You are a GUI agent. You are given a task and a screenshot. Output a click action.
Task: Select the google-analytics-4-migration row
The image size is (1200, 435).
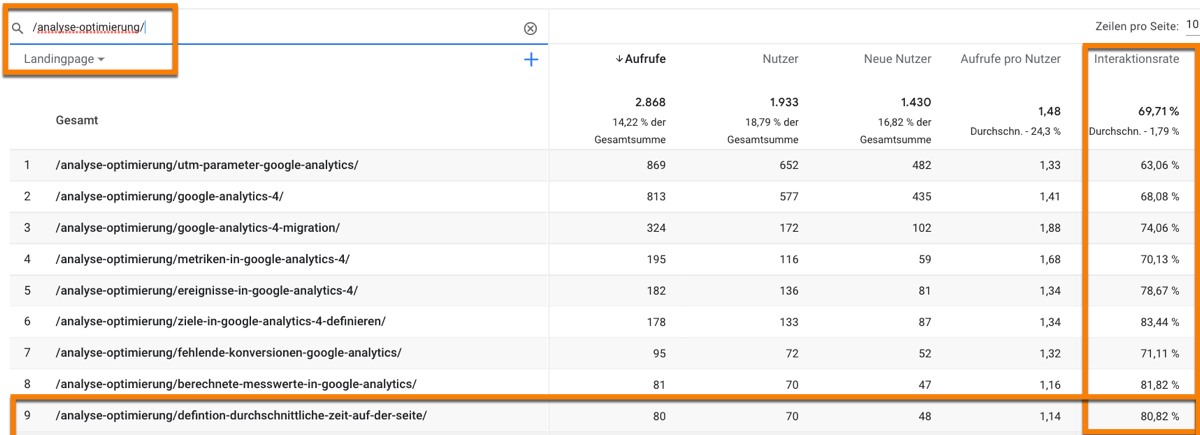click(198, 227)
